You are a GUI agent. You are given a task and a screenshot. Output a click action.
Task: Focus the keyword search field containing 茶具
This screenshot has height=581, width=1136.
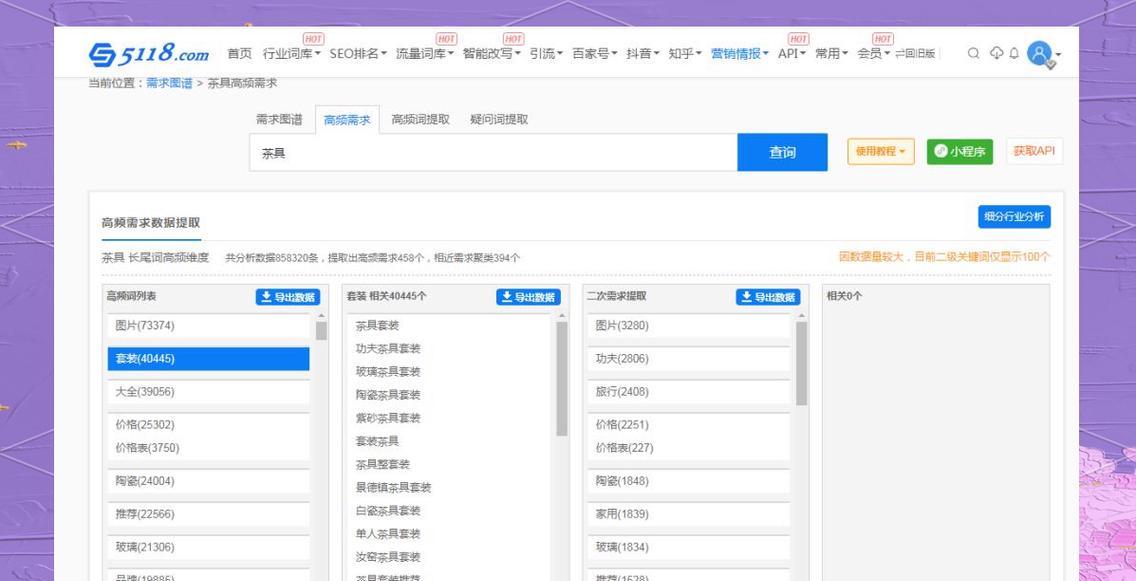pyautogui.click(x=493, y=152)
